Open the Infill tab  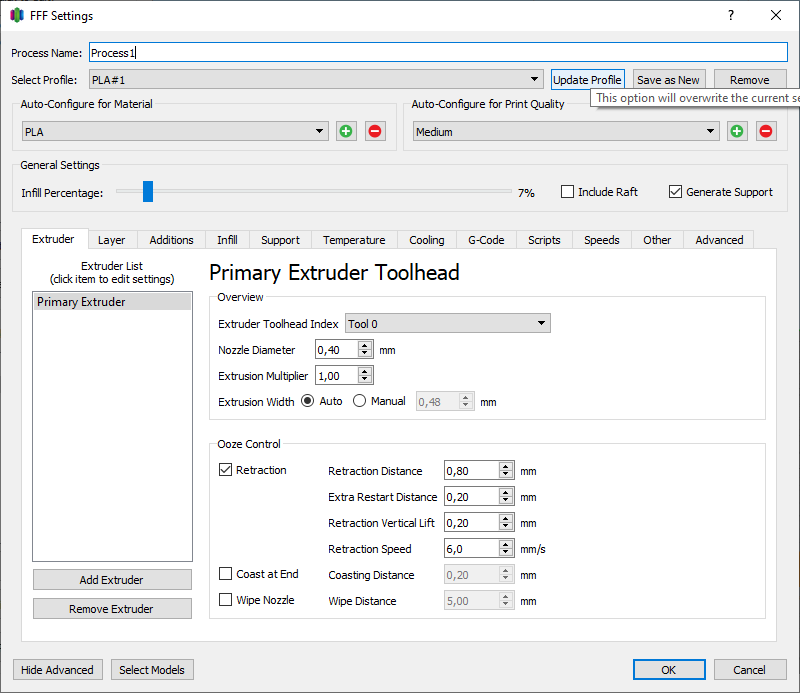[x=227, y=240]
